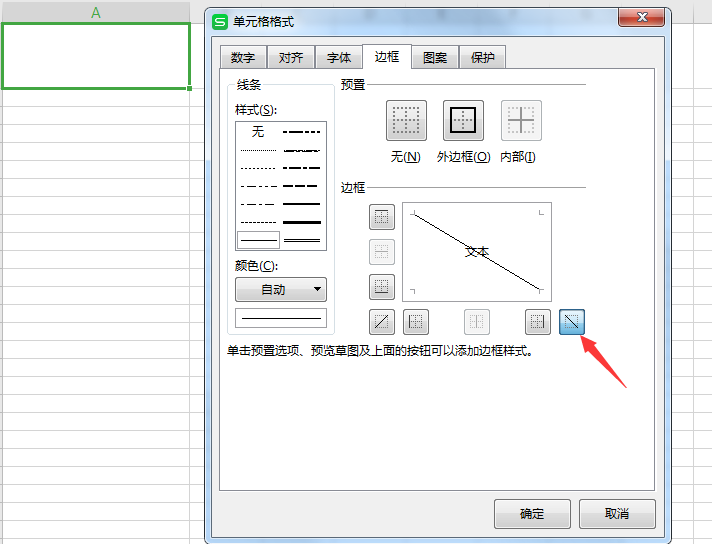Choose the double-line border style
Image resolution: width=712 pixels, height=544 pixels.
(x=302, y=240)
